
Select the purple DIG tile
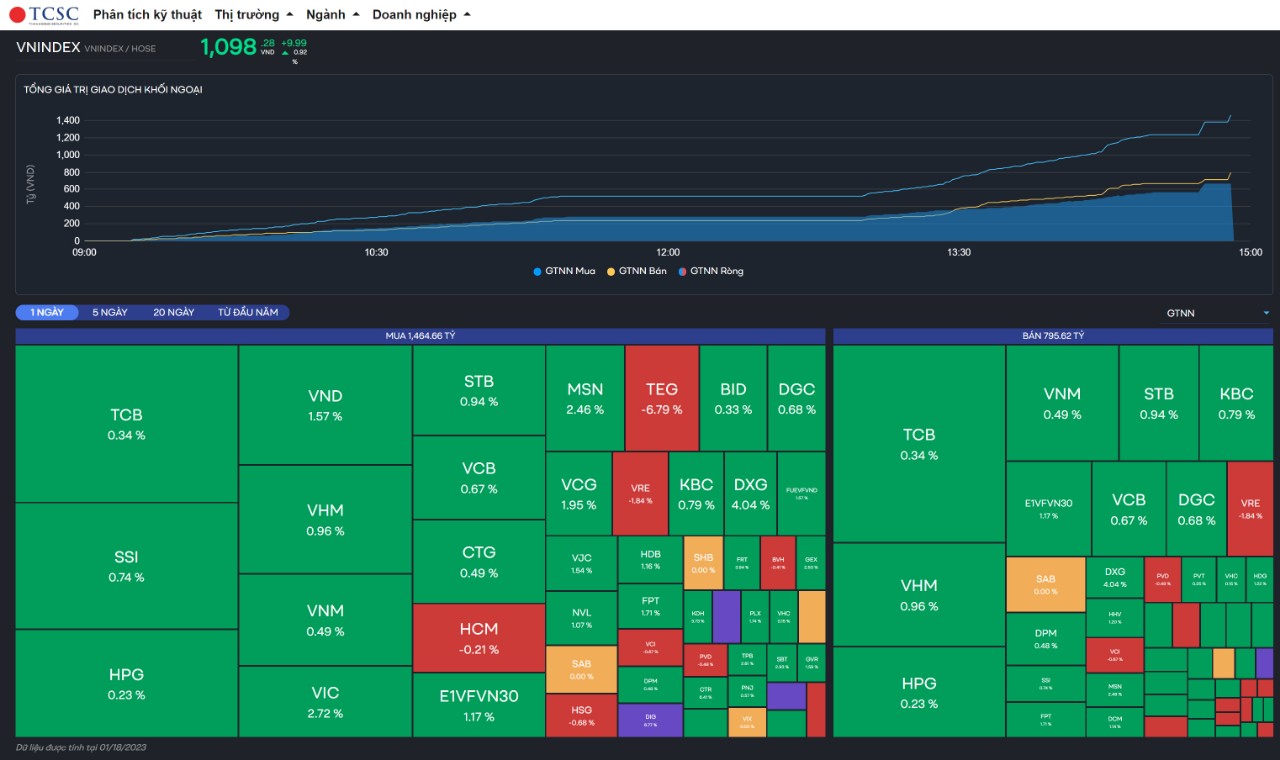click(650, 720)
